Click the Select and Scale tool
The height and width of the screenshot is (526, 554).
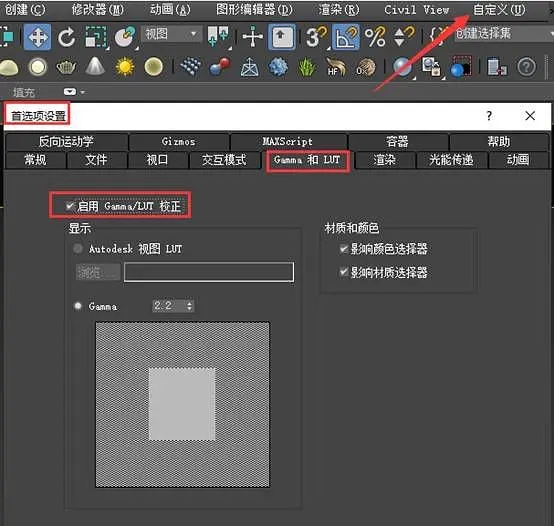pos(96,37)
